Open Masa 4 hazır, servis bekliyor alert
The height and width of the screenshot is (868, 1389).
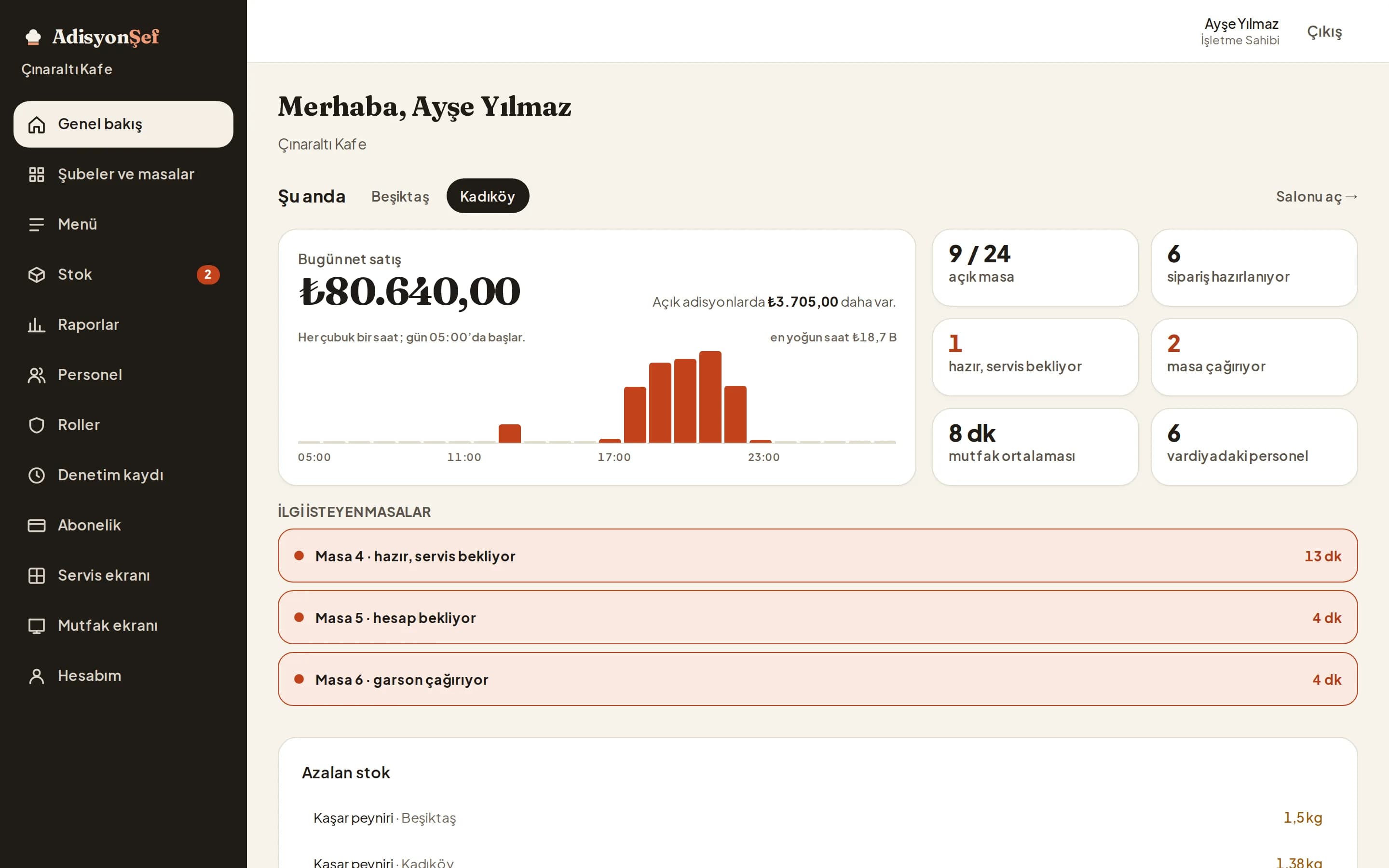(x=817, y=556)
